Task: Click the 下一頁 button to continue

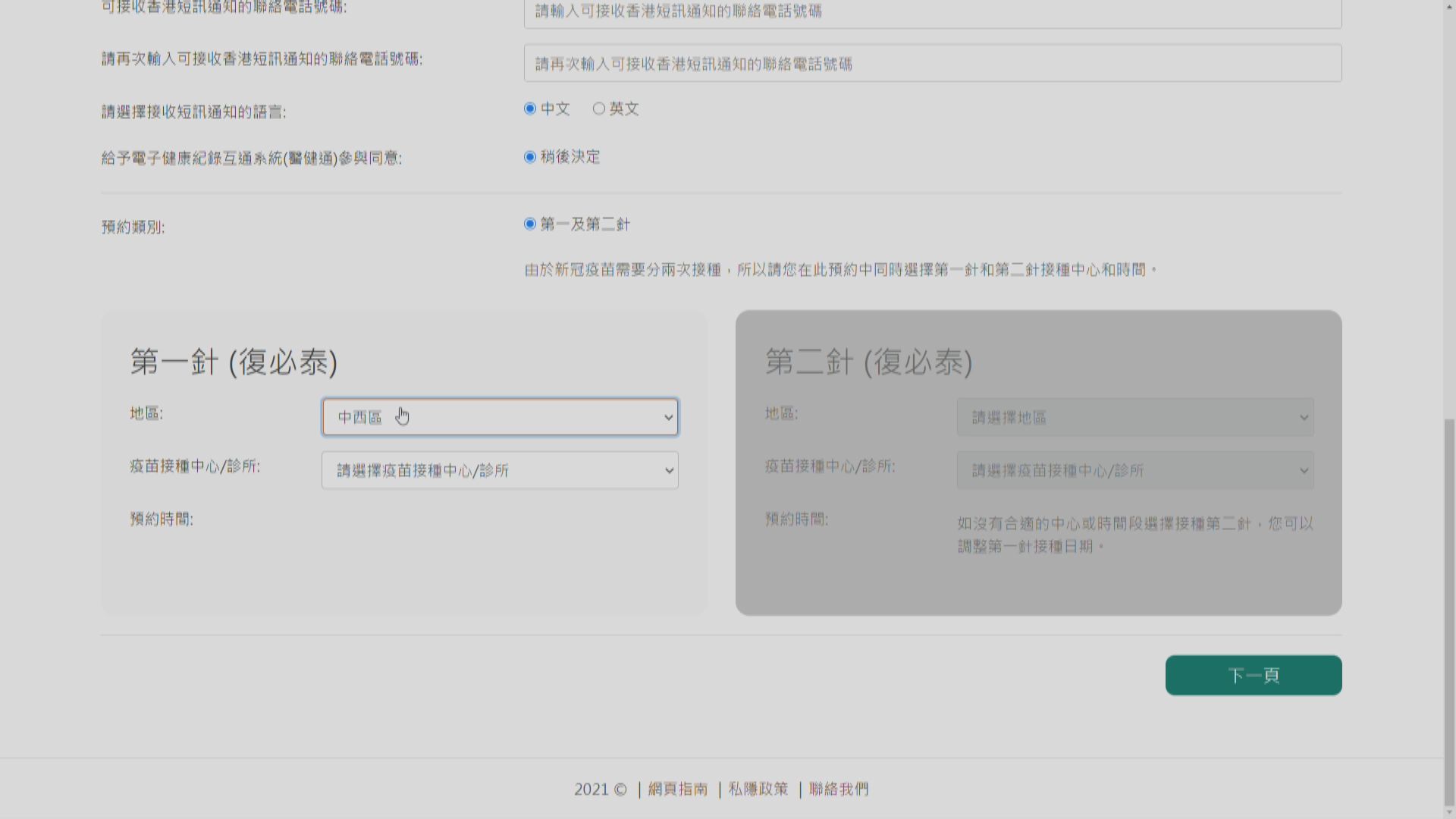Action: click(x=1253, y=675)
